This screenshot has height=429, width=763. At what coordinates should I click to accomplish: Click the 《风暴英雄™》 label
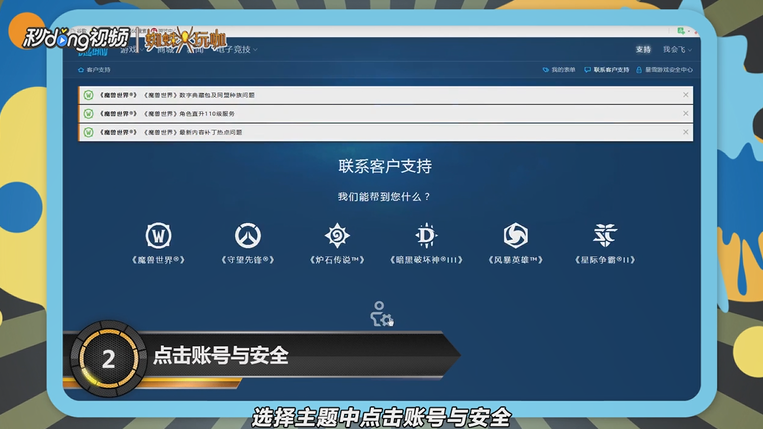pos(515,260)
